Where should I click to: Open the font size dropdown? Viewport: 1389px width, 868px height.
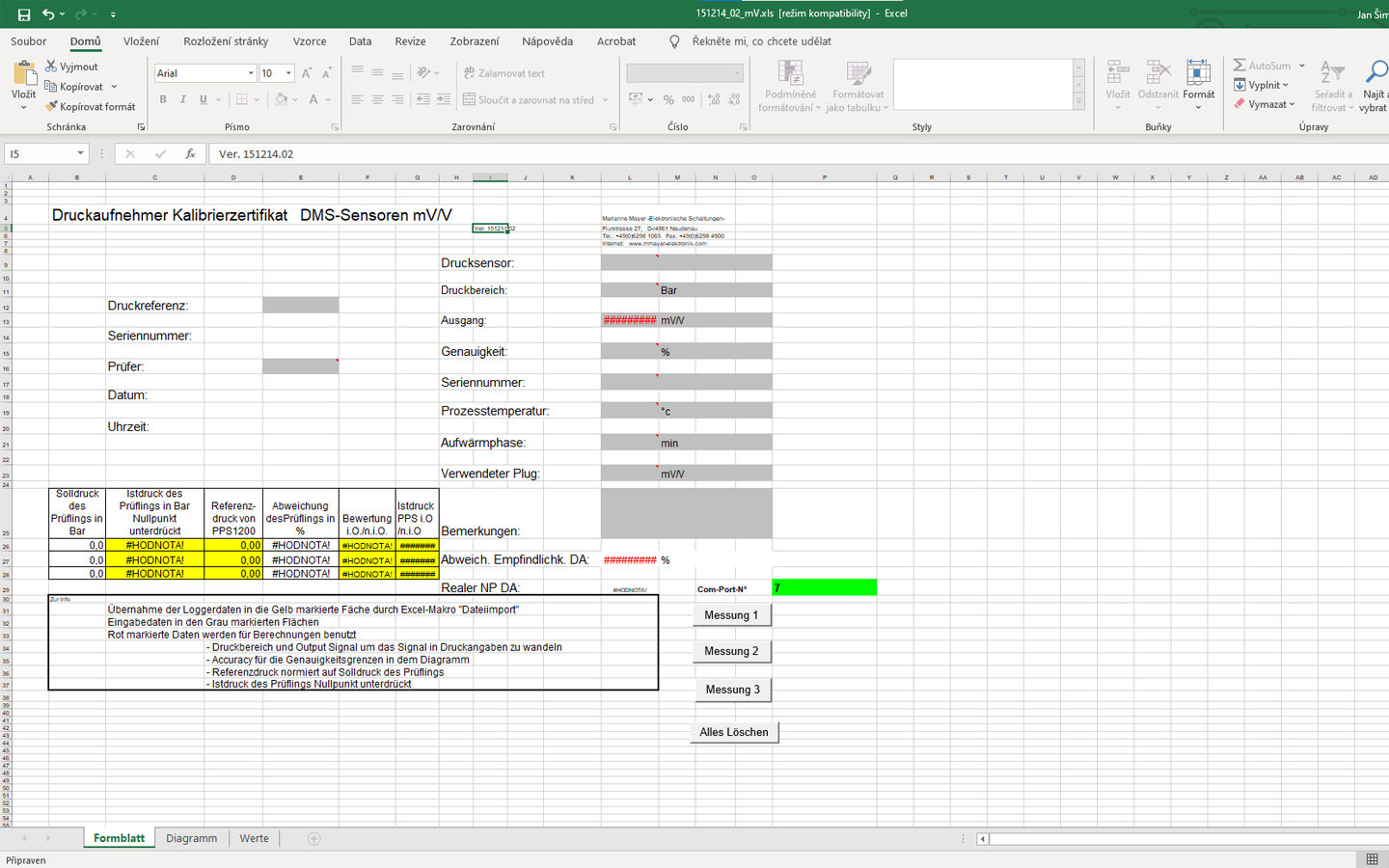(x=288, y=73)
